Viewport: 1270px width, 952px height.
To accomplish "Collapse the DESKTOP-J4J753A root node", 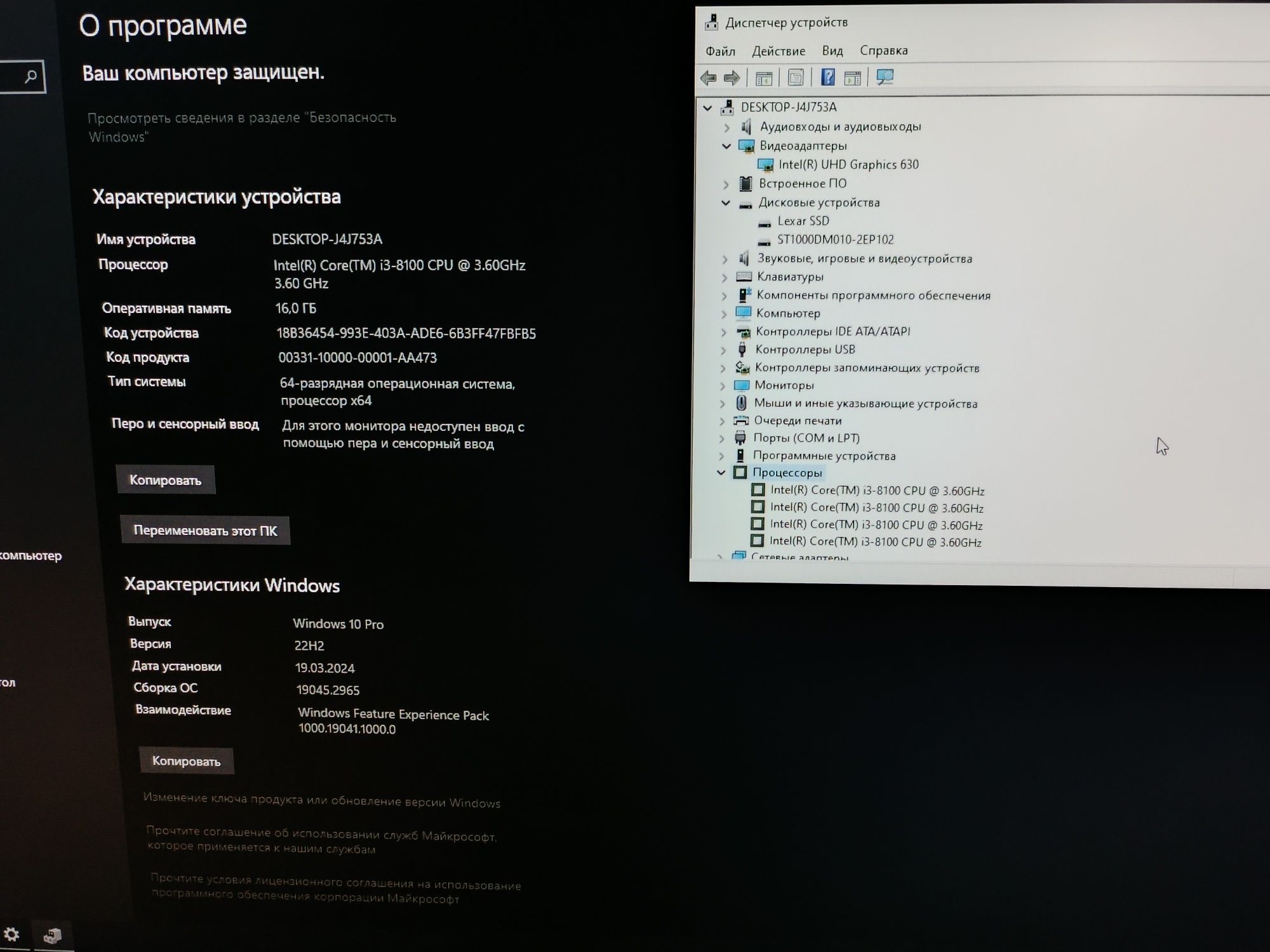I will pyautogui.click(x=707, y=108).
